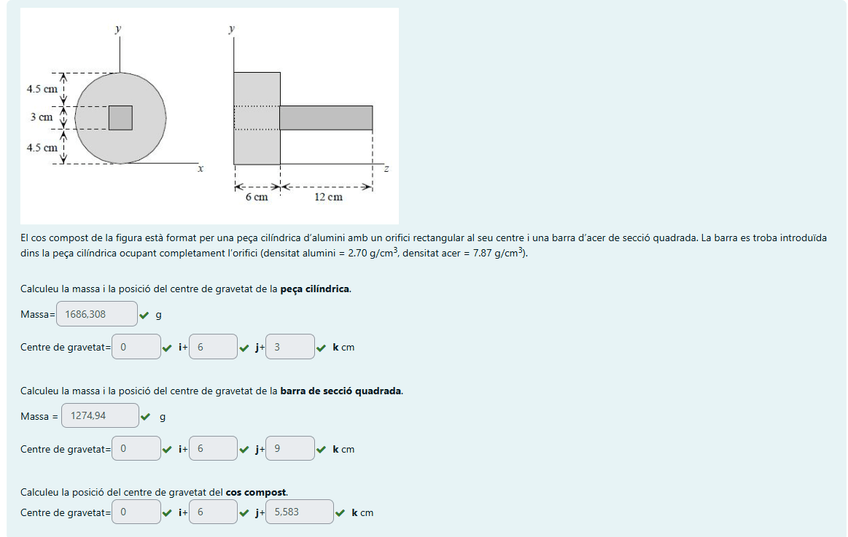The height and width of the screenshot is (537, 848).
Task: Click checkmark next to square bar k-component
Action: coord(322,450)
